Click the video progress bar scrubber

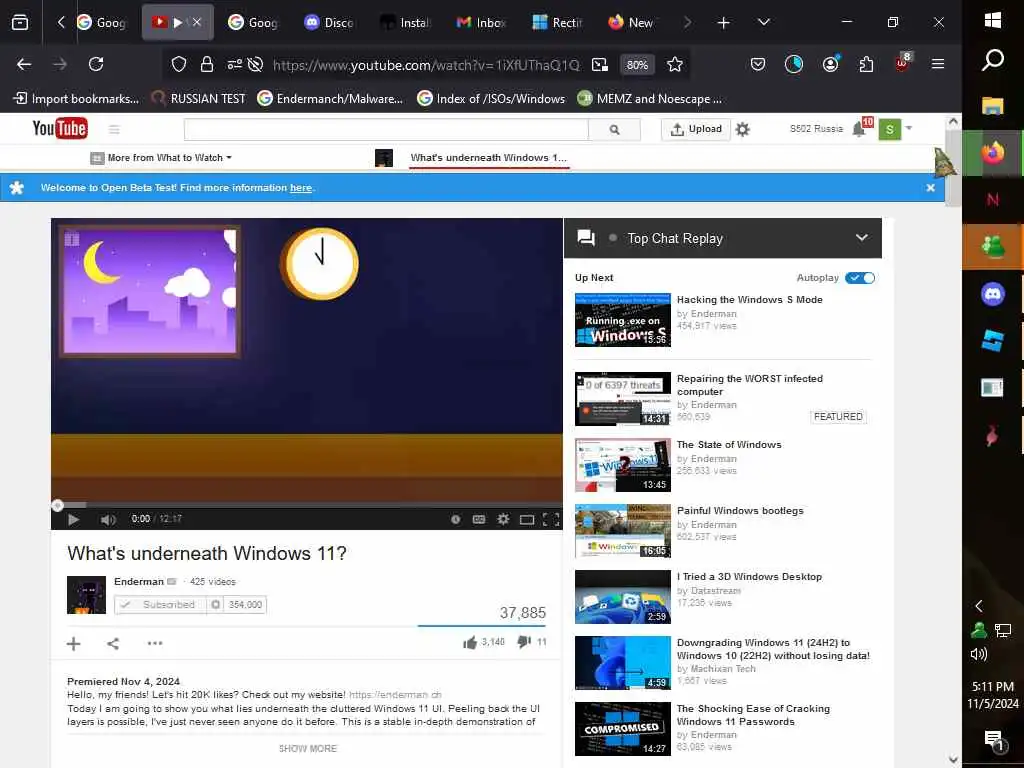click(x=57, y=505)
